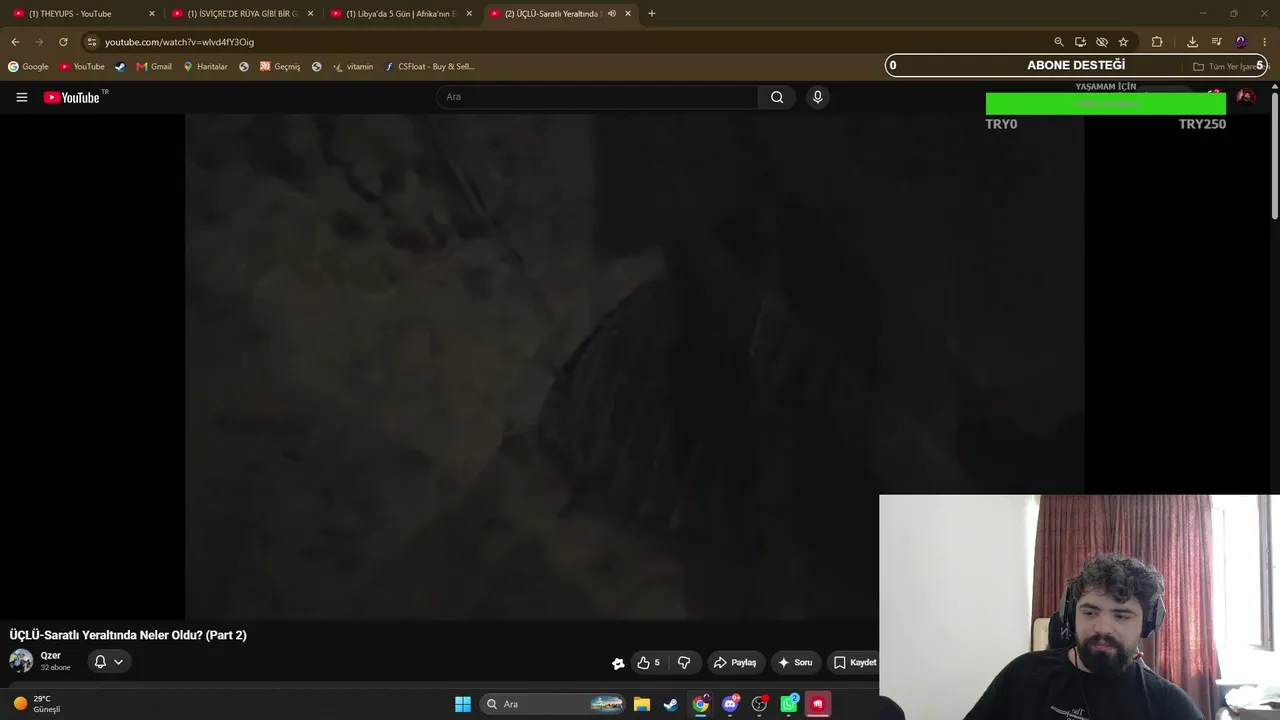Click the green subscriber goal progress bar
1280x720 pixels.
(x=1105, y=104)
